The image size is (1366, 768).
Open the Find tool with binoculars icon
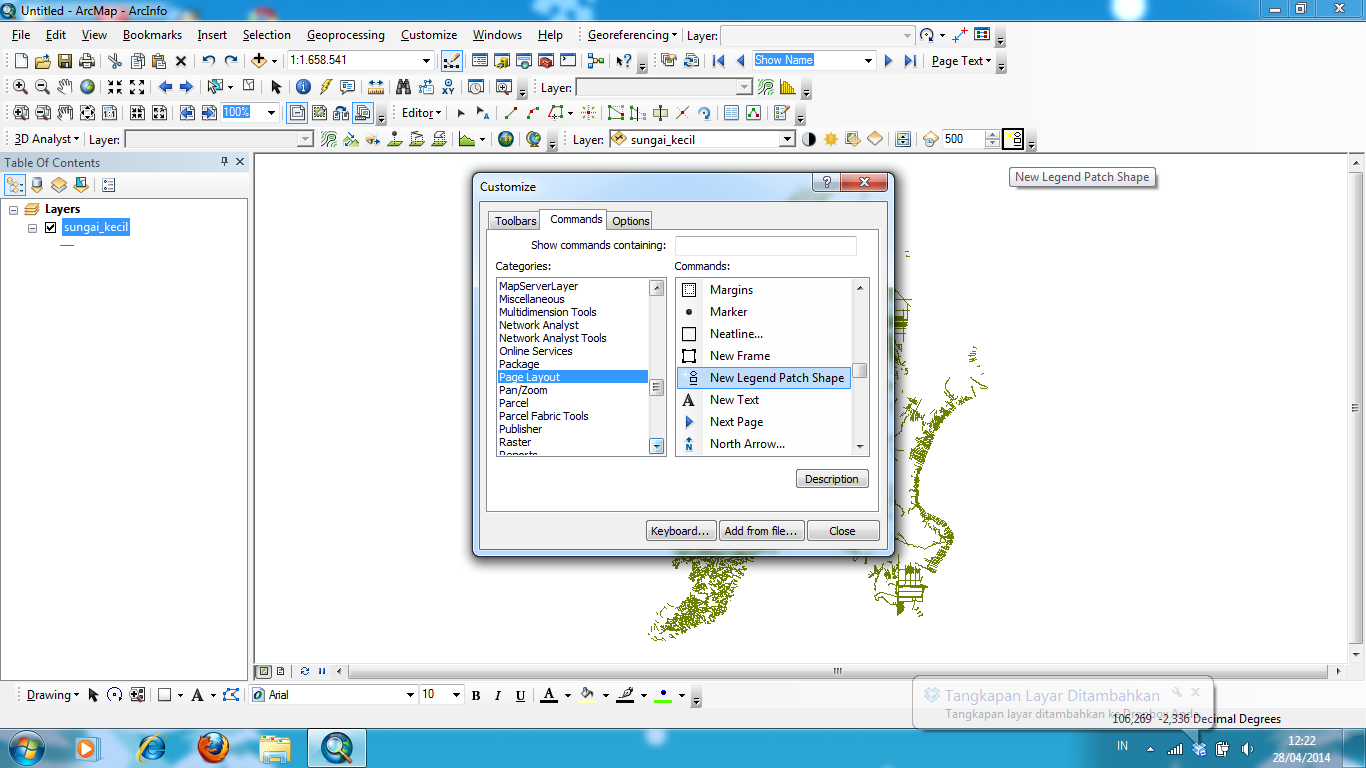pos(405,87)
